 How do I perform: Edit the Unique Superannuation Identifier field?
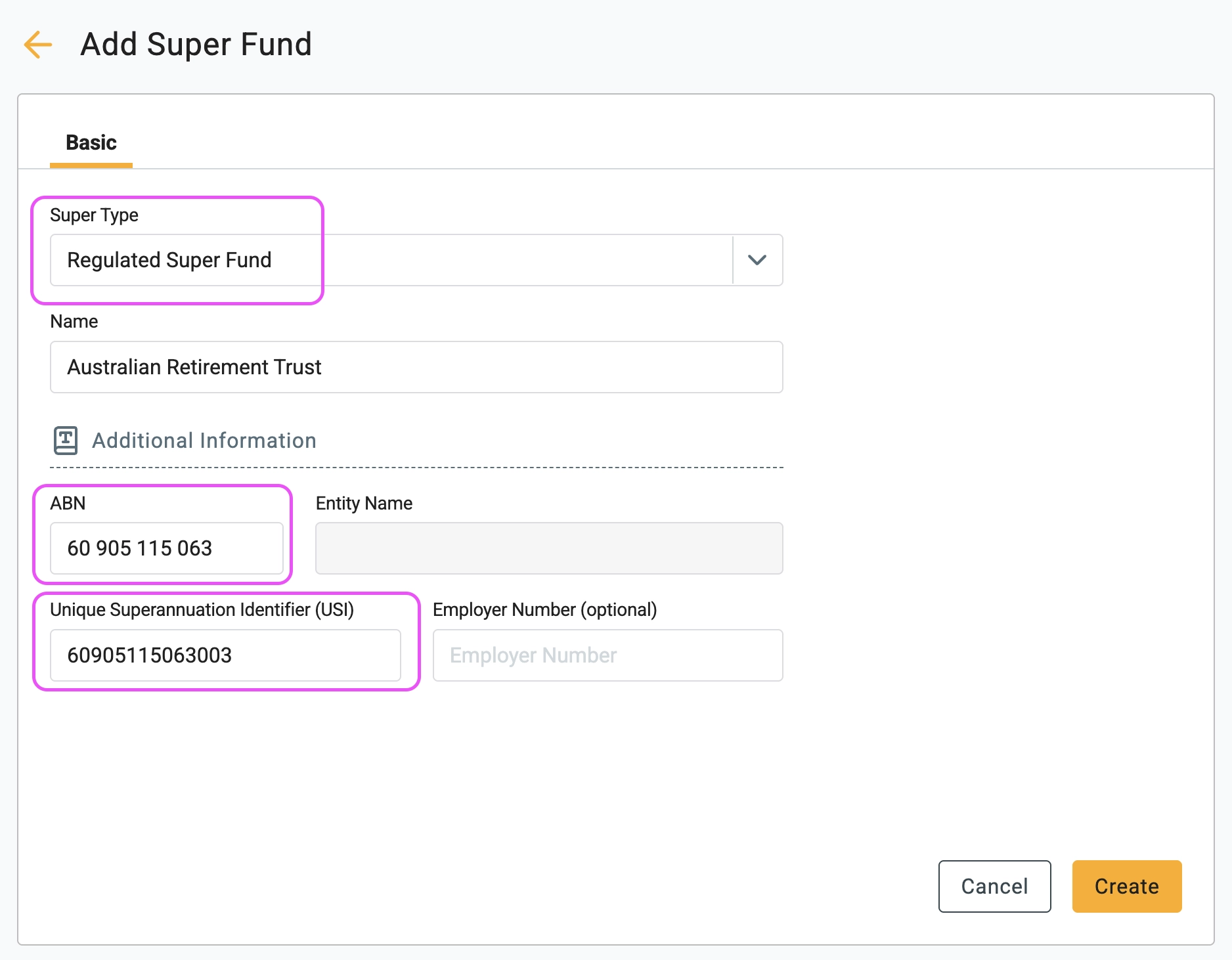click(x=225, y=655)
